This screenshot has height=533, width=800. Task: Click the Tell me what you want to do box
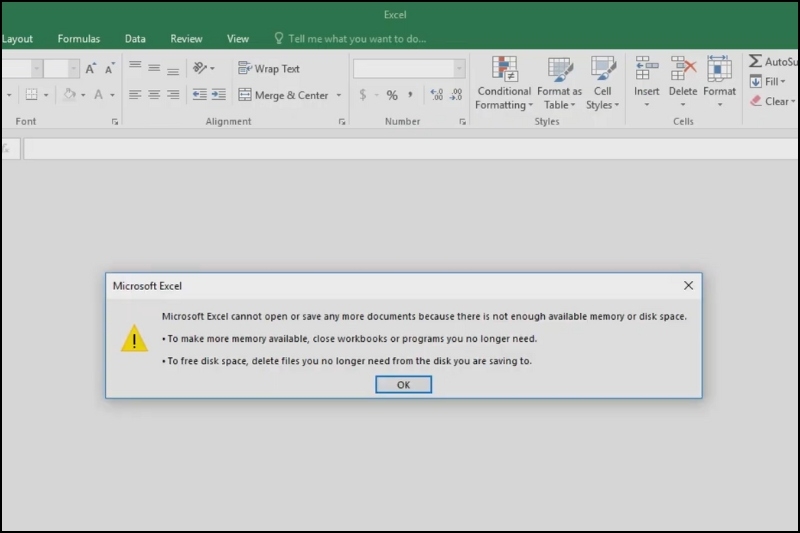(351, 39)
